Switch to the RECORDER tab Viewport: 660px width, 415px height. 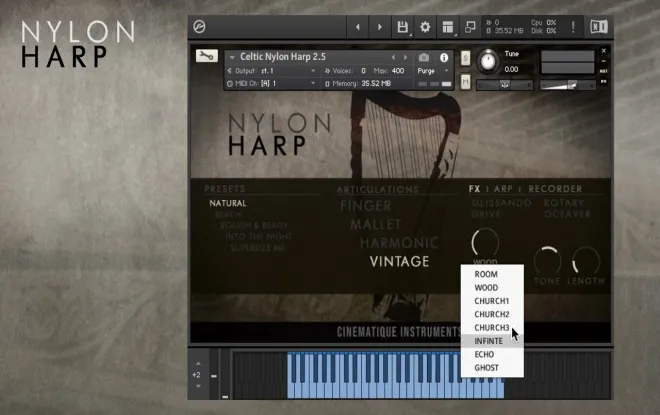555,189
